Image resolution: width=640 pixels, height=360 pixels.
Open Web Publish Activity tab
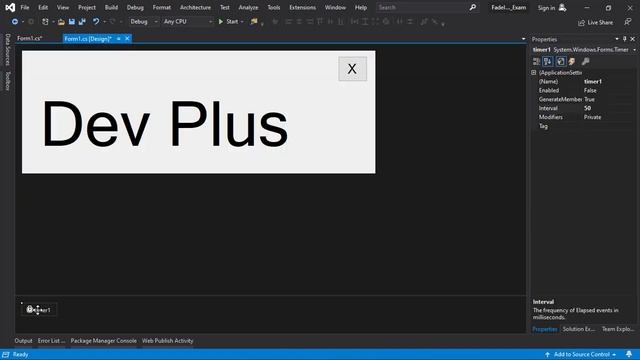pyautogui.click(x=167, y=340)
